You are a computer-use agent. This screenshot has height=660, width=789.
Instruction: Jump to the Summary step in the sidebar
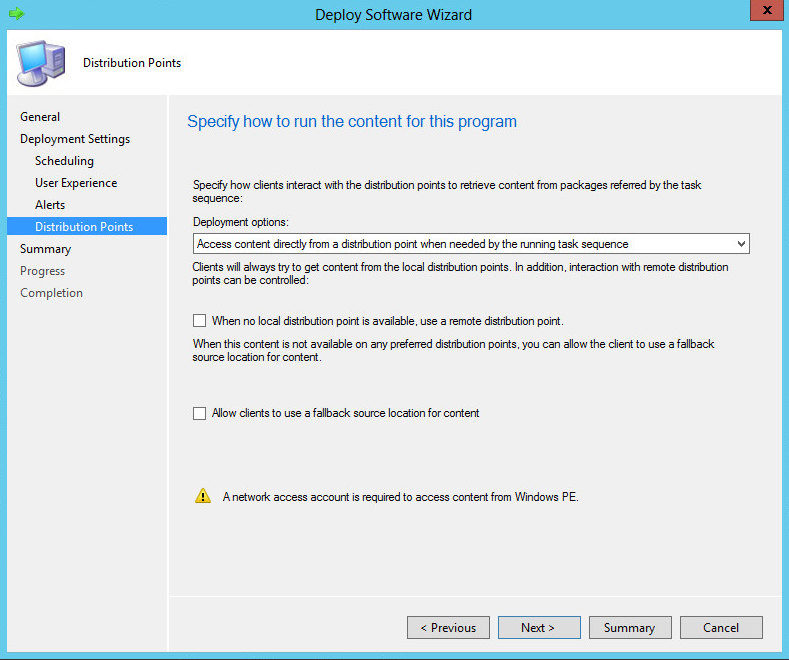pyautogui.click(x=45, y=249)
